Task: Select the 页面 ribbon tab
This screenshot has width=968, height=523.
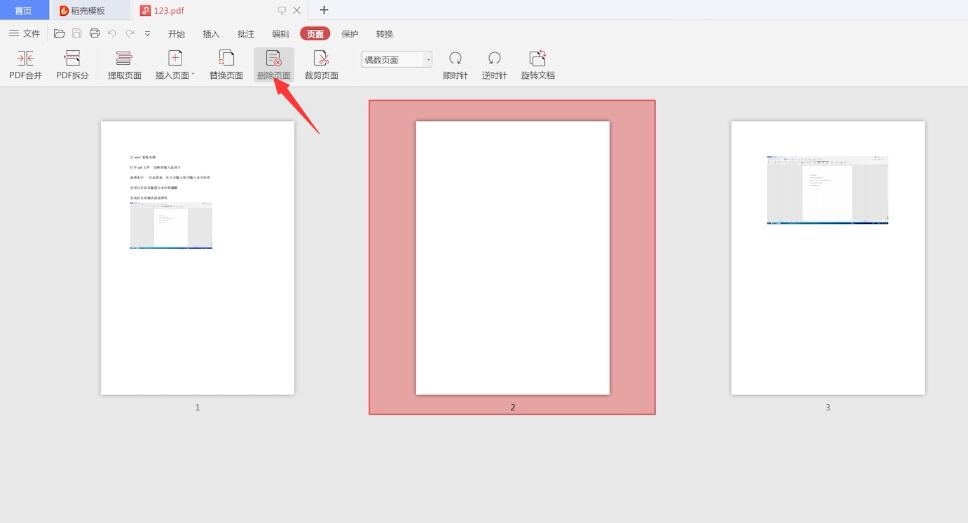Action: click(315, 34)
